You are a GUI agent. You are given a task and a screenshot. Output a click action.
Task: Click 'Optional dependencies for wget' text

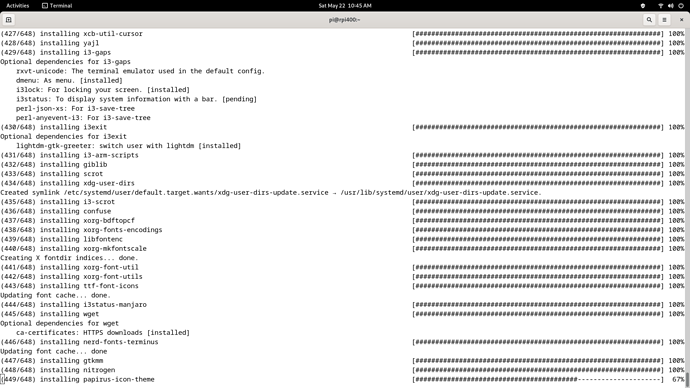[59, 323]
